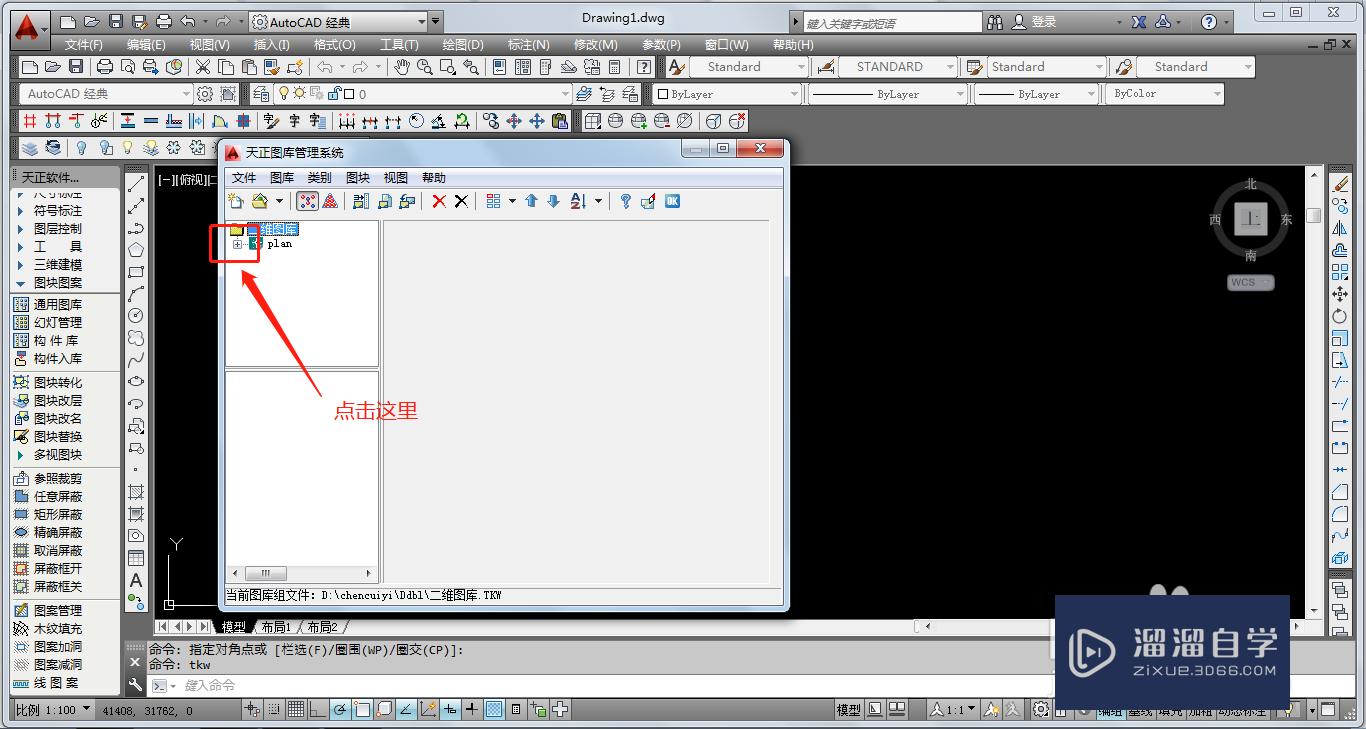Image resolution: width=1366 pixels, height=729 pixels.
Task: Open layout dropdown arrow in library toolbar
Action: pos(512,201)
